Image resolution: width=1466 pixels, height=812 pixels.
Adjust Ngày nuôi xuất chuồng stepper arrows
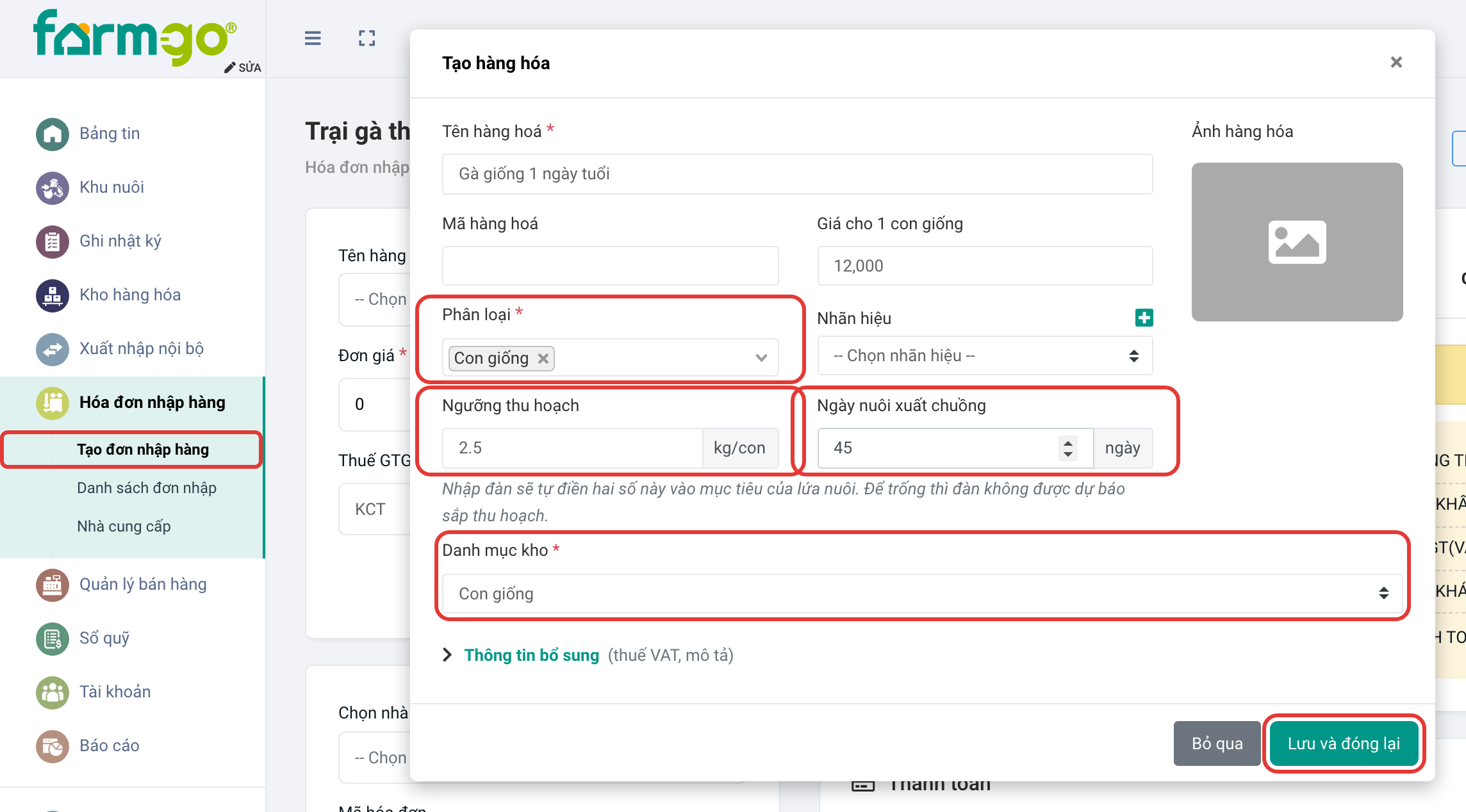[x=1067, y=448]
